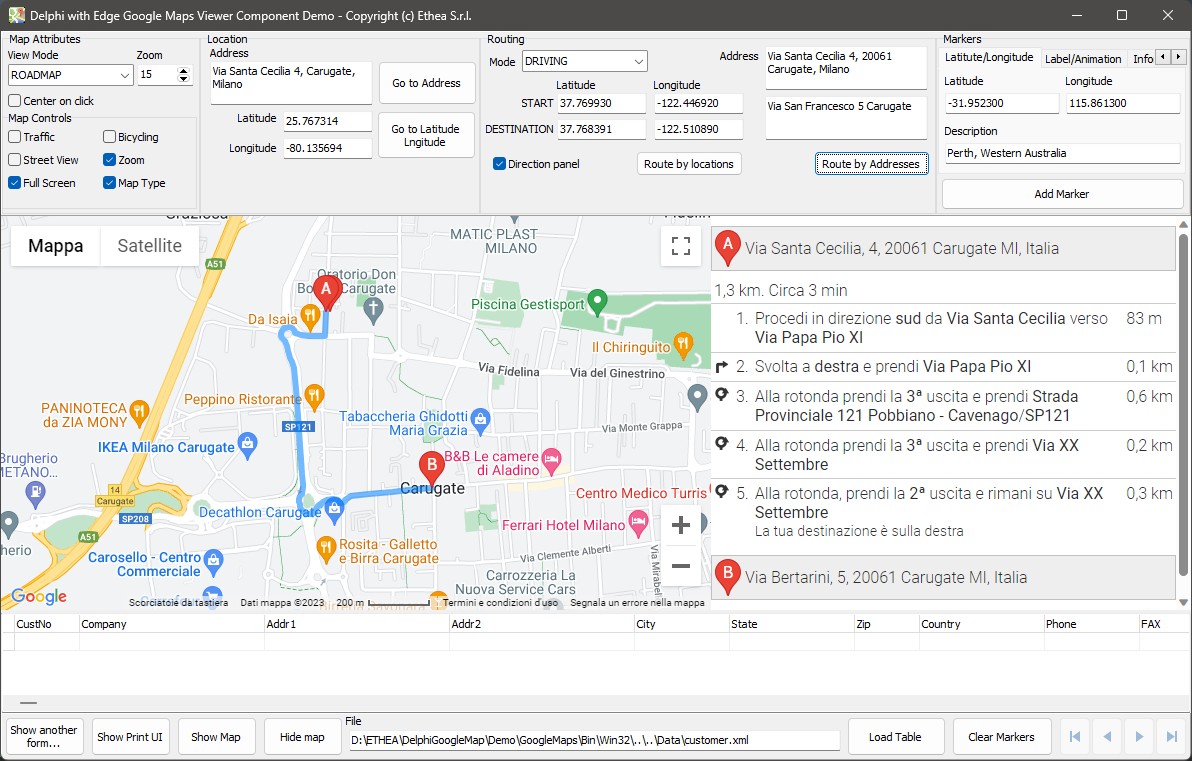The height and width of the screenshot is (761, 1192).
Task: Click the Google logo on the map
Action: 39,597
